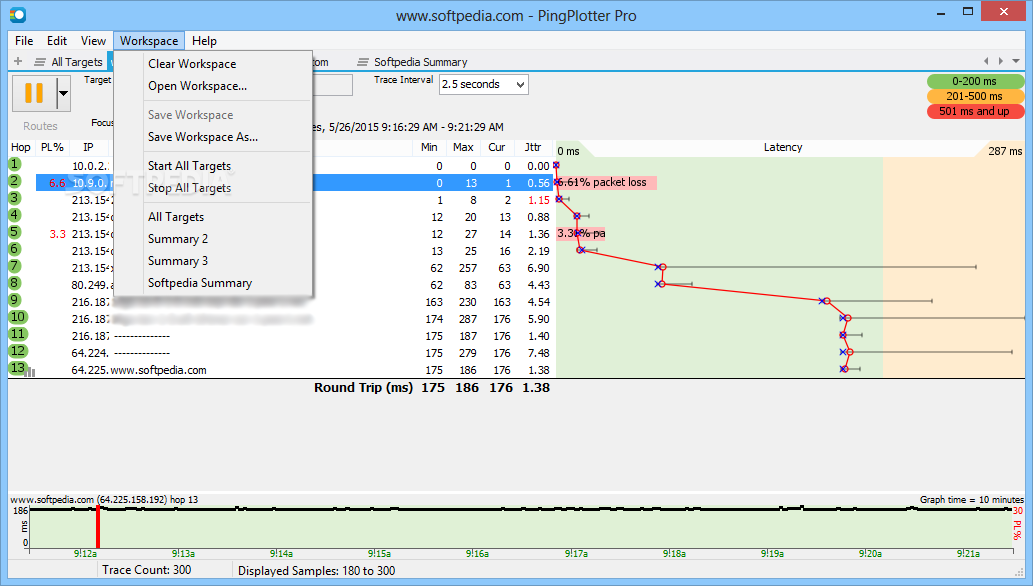Image resolution: width=1033 pixels, height=586 pixels.
Task: Click the Graph time = 10 minutes label
Action: (972, 500)
